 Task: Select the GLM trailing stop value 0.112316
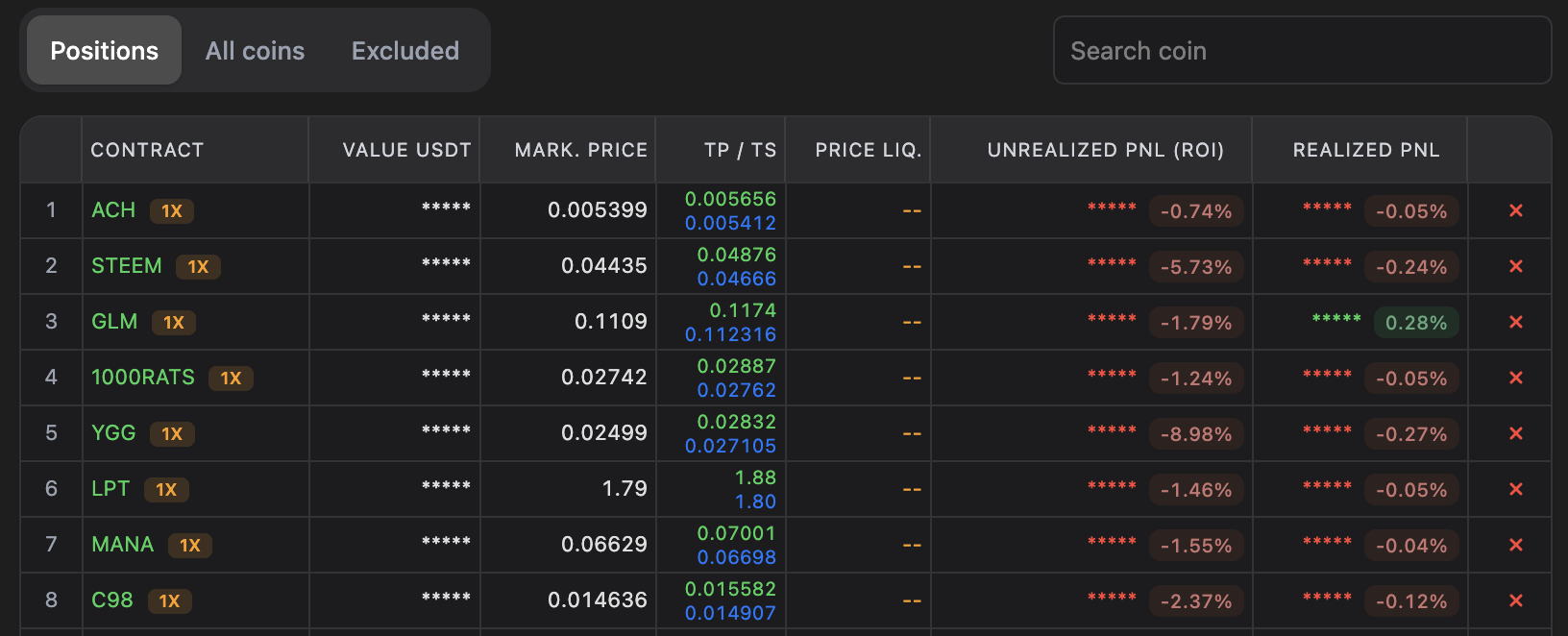click(x=730, y=334)
